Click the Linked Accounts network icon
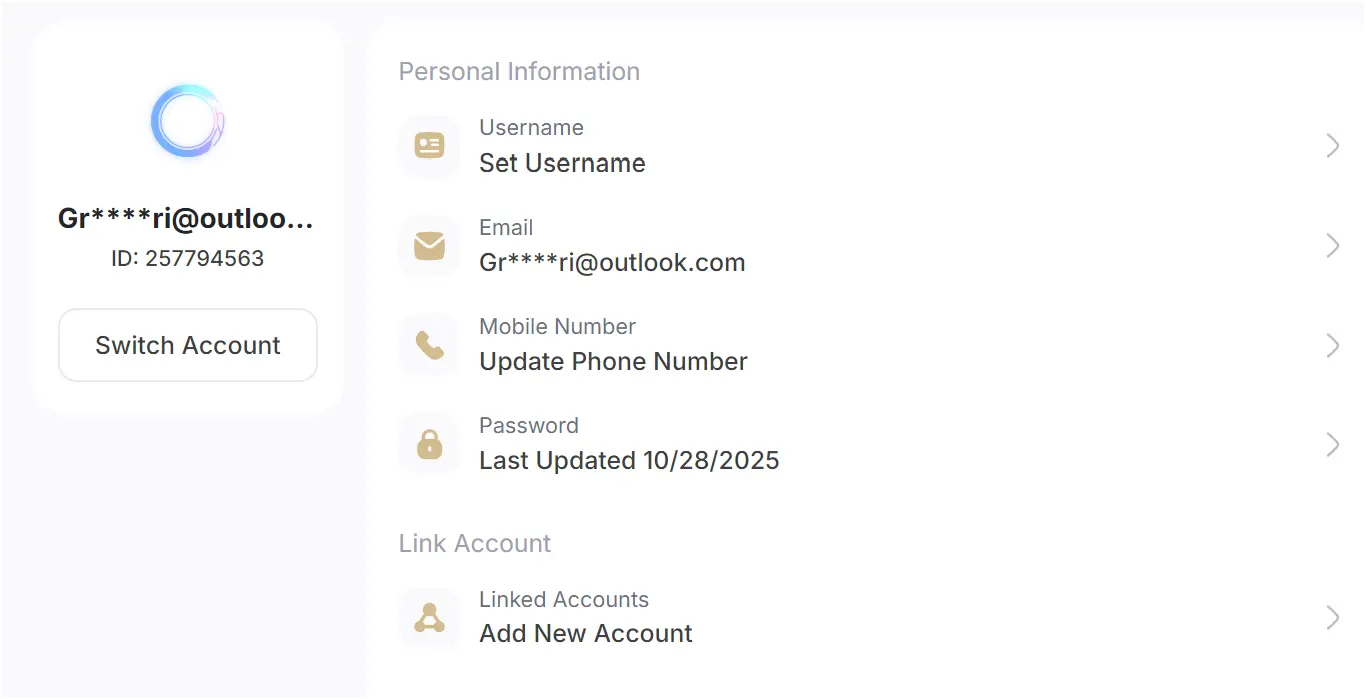 point(429,618)
